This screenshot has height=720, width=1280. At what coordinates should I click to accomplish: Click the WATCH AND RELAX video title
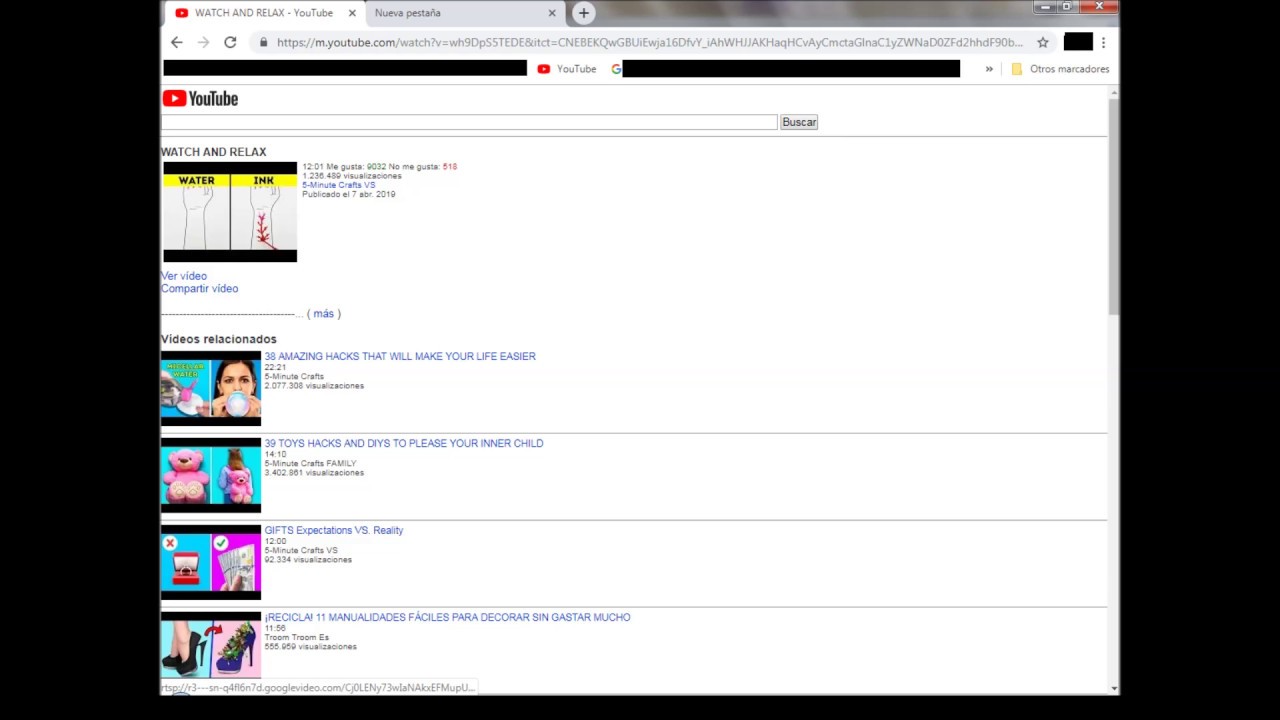click(x=214, y=152)
